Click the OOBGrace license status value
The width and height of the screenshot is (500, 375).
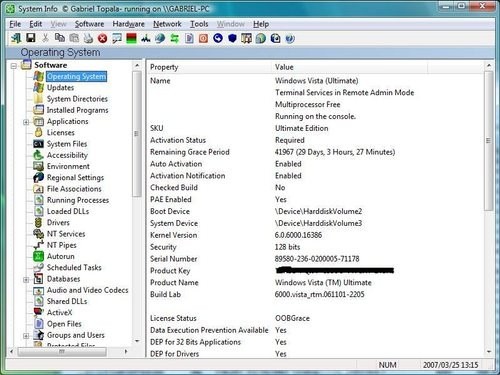coord(292,318)
